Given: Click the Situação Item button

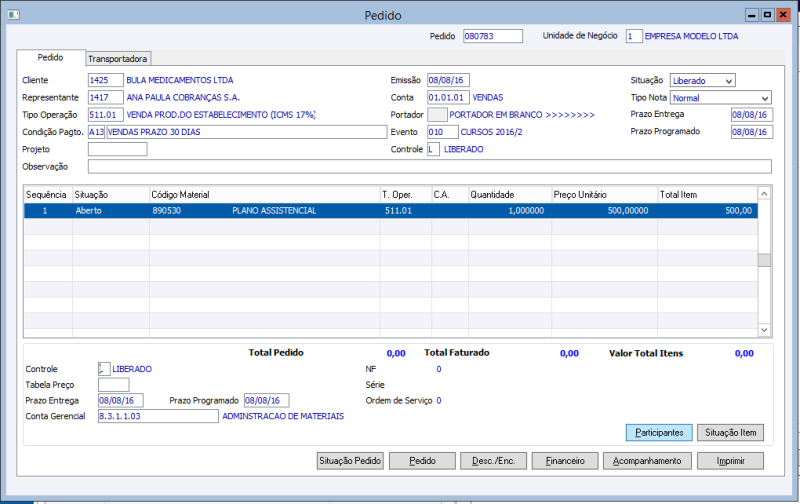Looking at the screenshot, I should 730,433.
